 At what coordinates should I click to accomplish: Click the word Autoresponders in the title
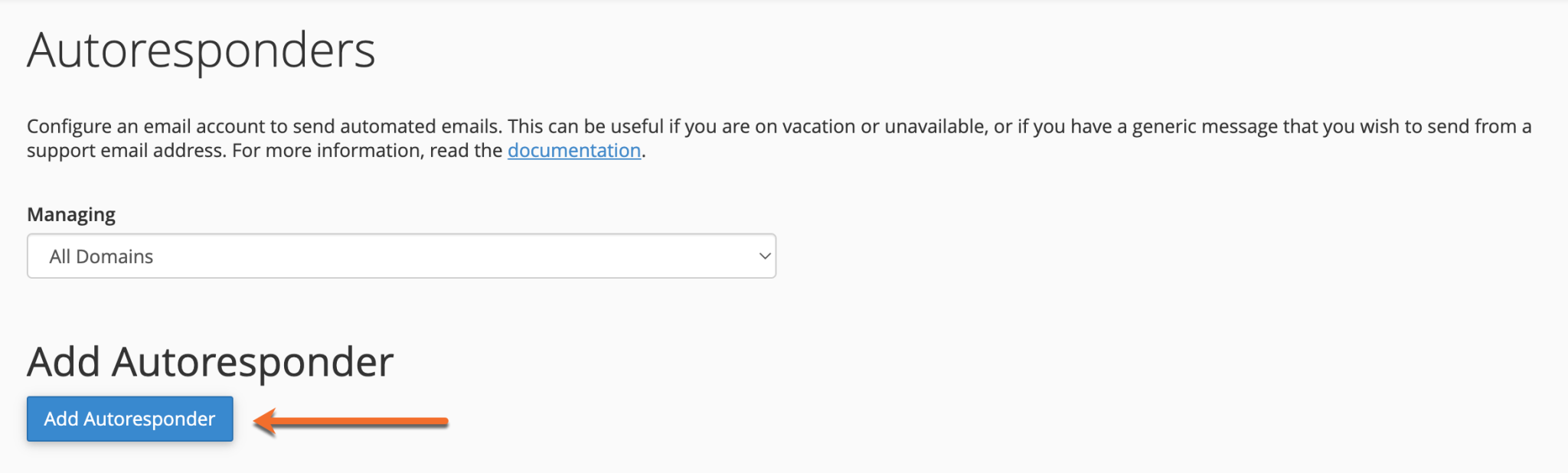(x=202, y=49)
